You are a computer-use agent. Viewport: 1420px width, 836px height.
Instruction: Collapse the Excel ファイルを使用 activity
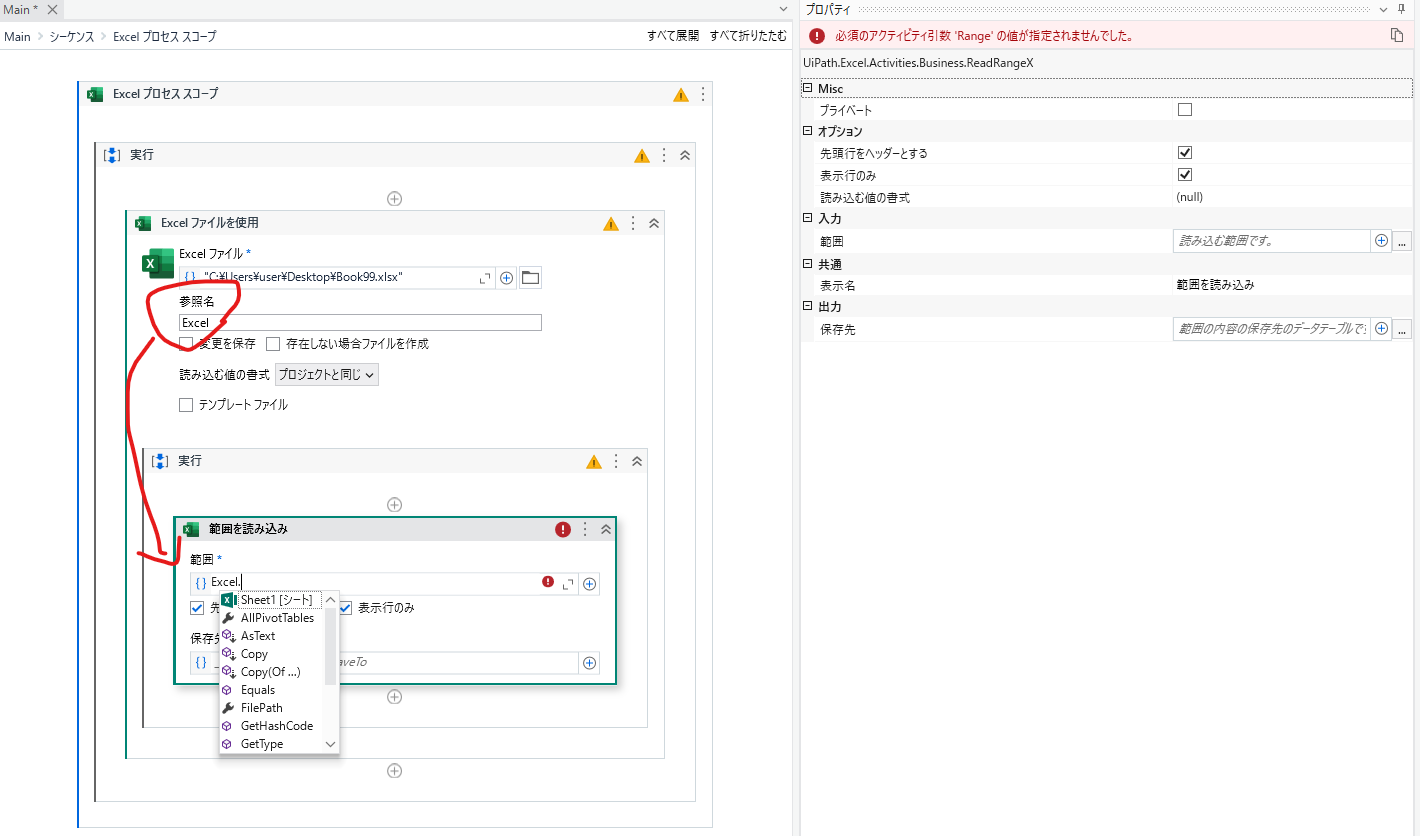click(x=654, y=223)
